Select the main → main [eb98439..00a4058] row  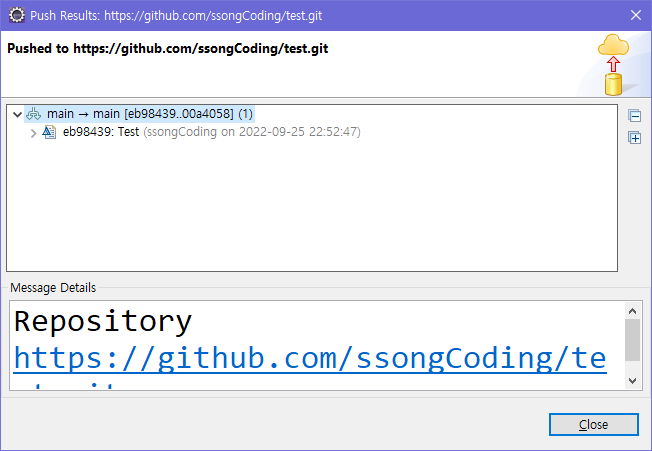139,114
